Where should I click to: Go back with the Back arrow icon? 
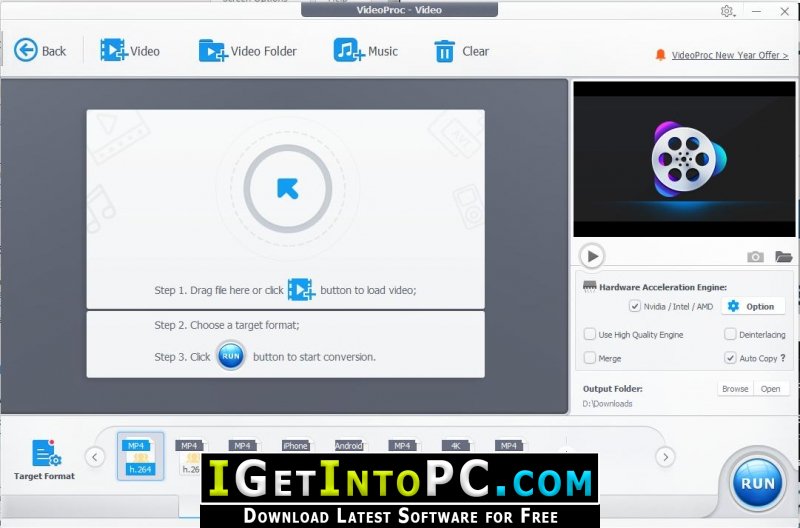[26, 51]
